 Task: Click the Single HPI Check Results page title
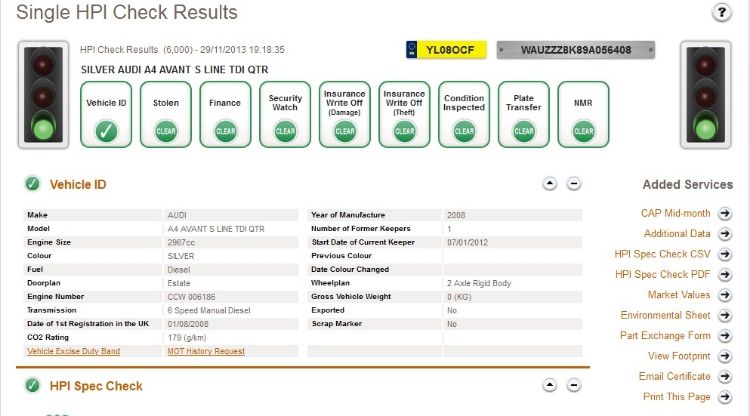pos(127,12)
